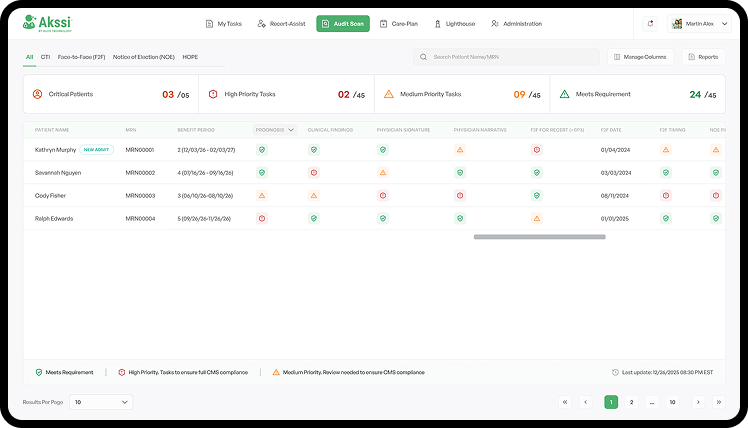Viewport: 748px width, 428px height.
Task: Open the notification bell
Action: (650, 23)
